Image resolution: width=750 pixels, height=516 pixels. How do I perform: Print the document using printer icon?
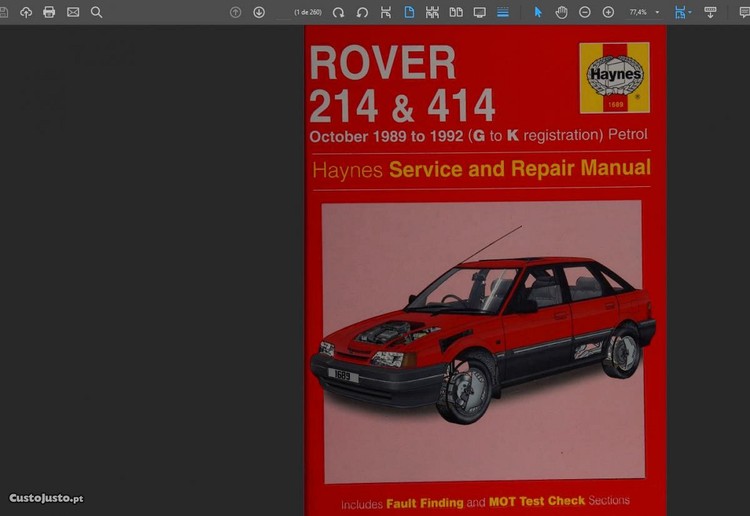coord(49,12)
